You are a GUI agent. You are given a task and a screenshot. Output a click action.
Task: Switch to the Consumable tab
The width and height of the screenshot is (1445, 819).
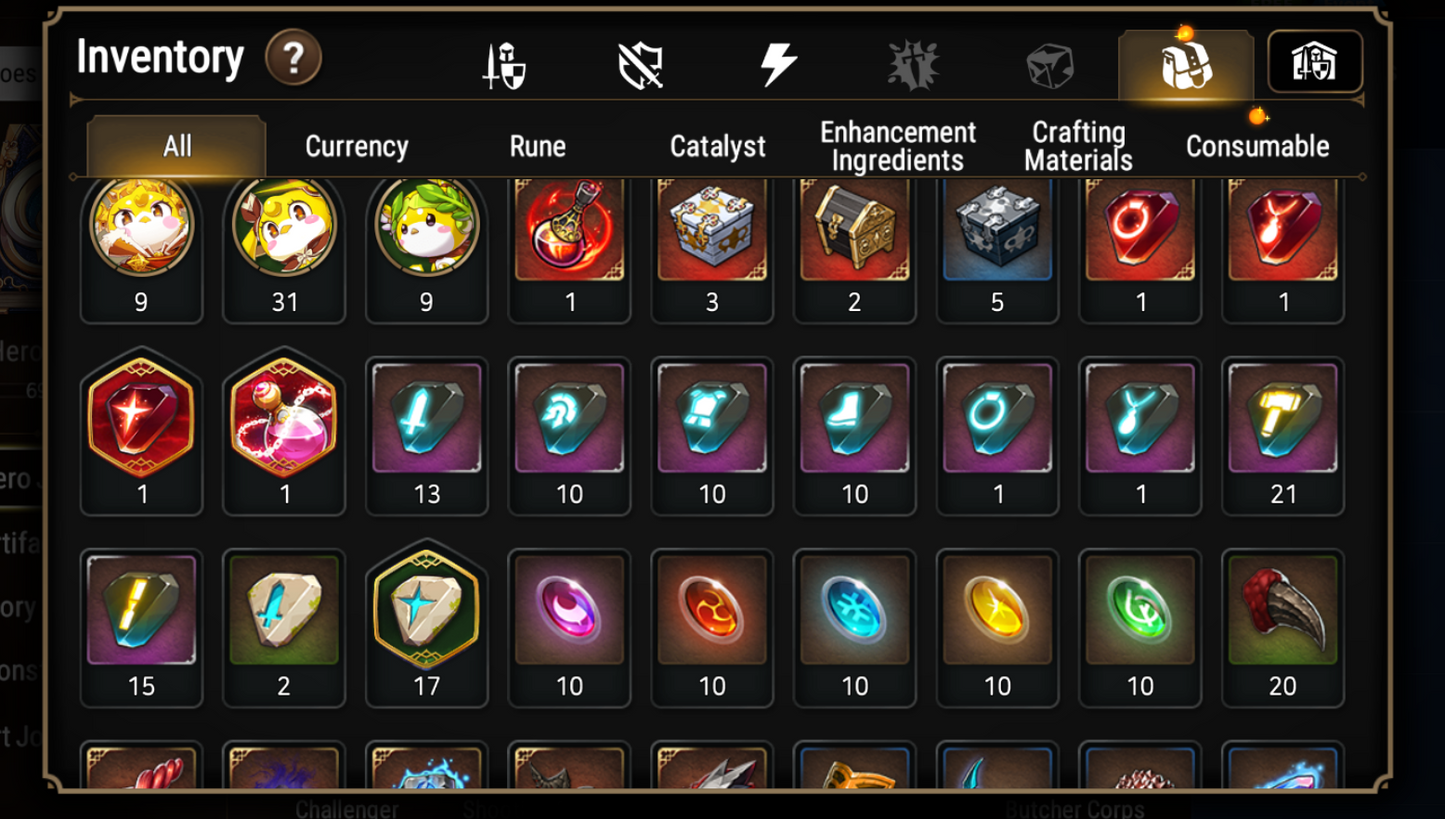pyautogui.click(x=1258, y=147)
